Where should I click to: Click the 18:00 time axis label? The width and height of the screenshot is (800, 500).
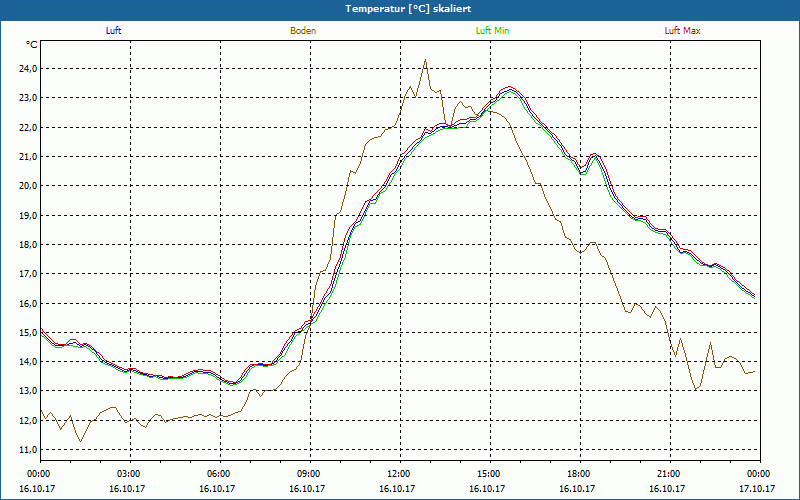pyautogui.click(x=580, y=474)
